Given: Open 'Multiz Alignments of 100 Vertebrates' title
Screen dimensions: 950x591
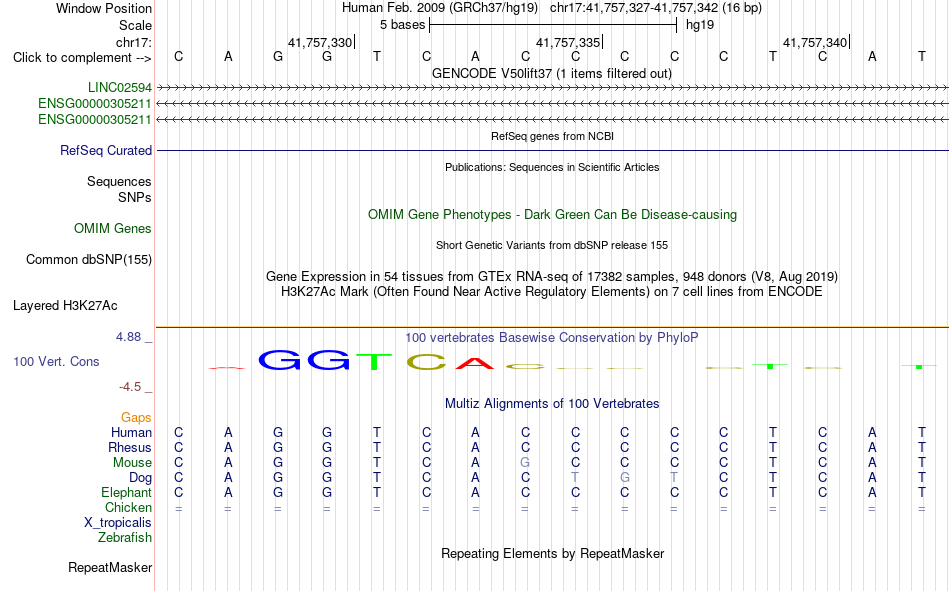Looking at the screenshot, I should 552,404.
